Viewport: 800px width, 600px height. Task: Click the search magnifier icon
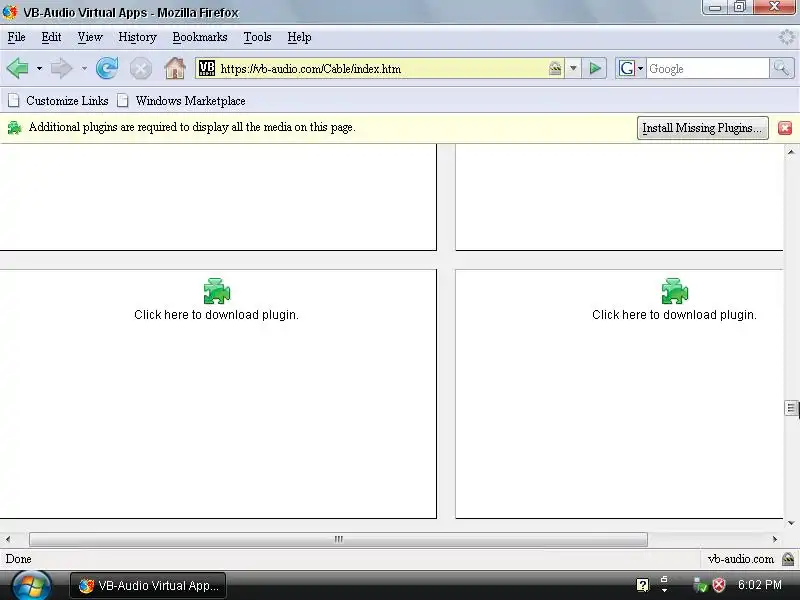click(782, 68)
